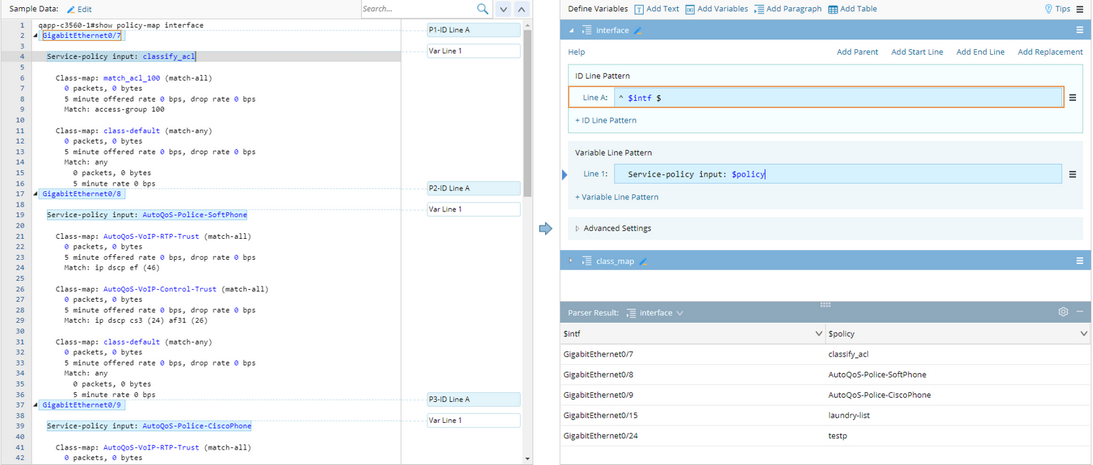This screenshot has height=465, width=1093.
Task: Jump to next search match with down arrow
Action: [x=503, y=9]
